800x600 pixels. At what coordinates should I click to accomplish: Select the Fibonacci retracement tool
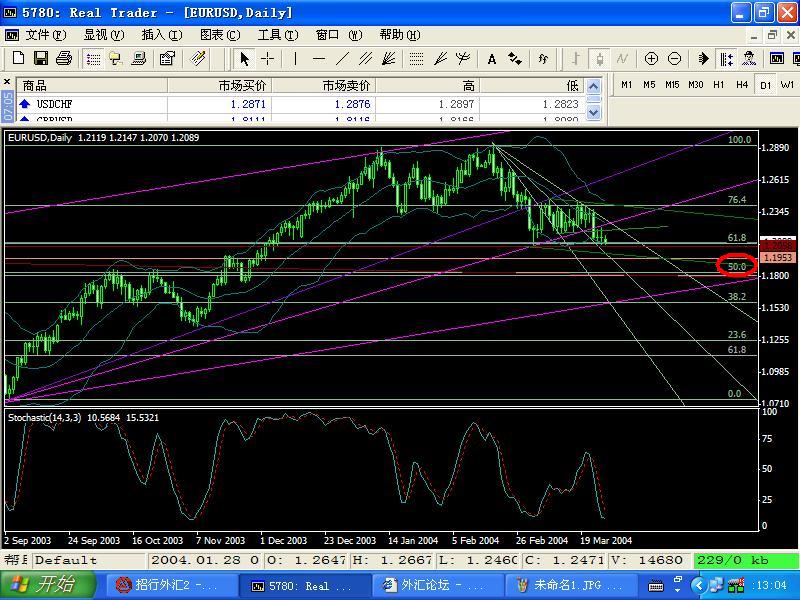(x=416, y=59)
